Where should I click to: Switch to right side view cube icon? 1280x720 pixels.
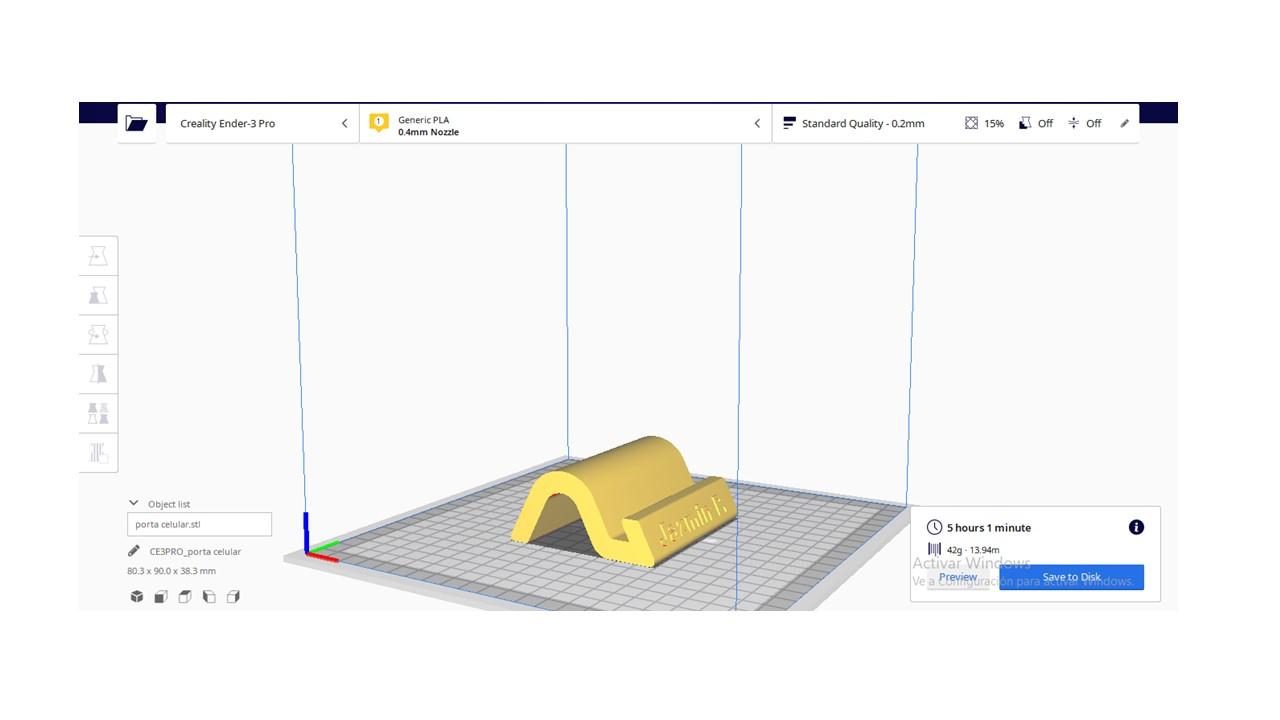click(x=233, y=597)
